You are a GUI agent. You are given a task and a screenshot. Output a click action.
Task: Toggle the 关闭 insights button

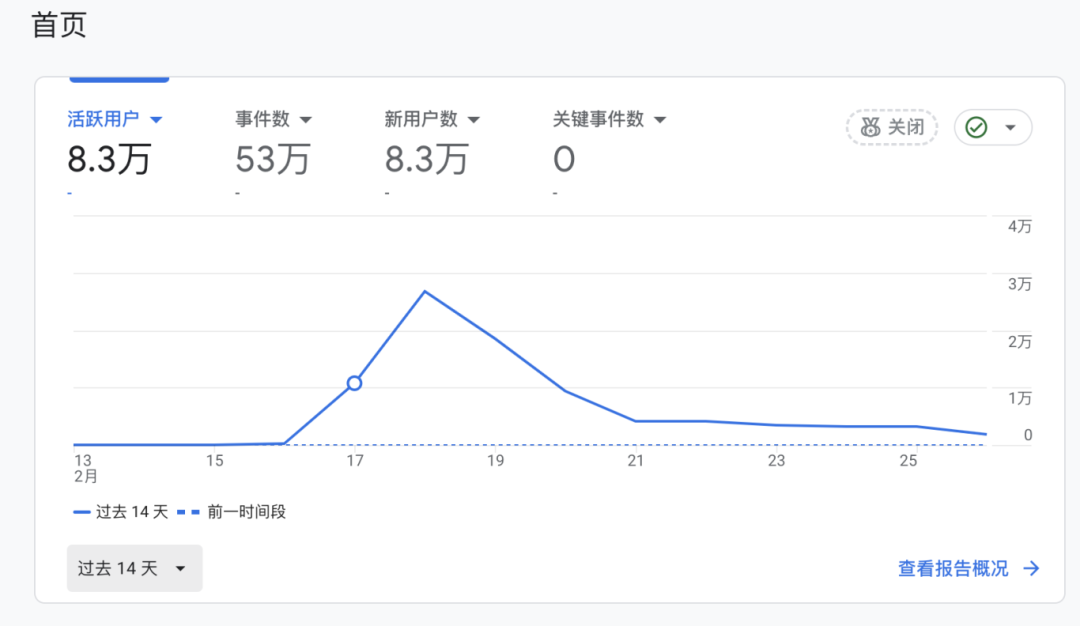[x=892, y=128]
